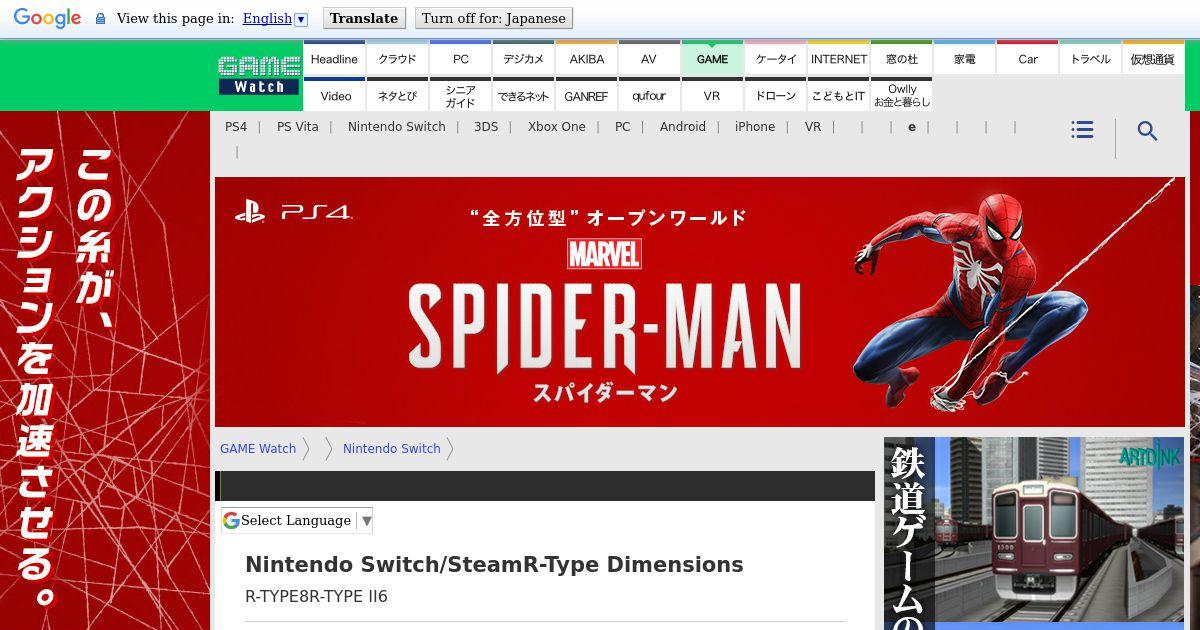Click the GAME Watch breadcrumb link
The image size is (1200, 630).
(x=258, y=449)
